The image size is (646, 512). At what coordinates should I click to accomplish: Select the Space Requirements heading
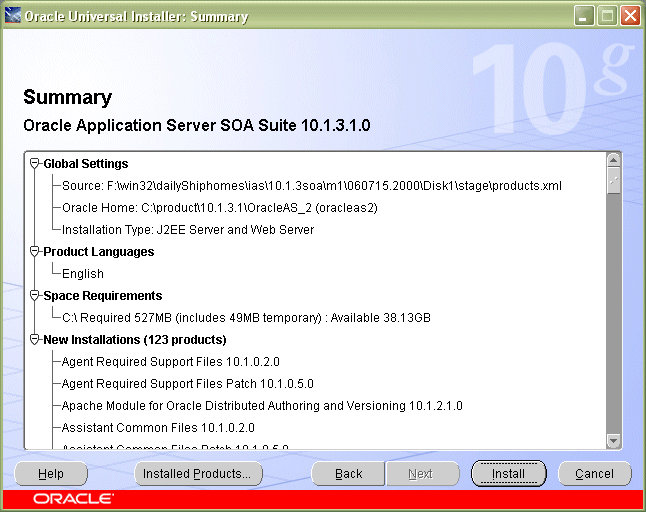(x=103, y=295)
